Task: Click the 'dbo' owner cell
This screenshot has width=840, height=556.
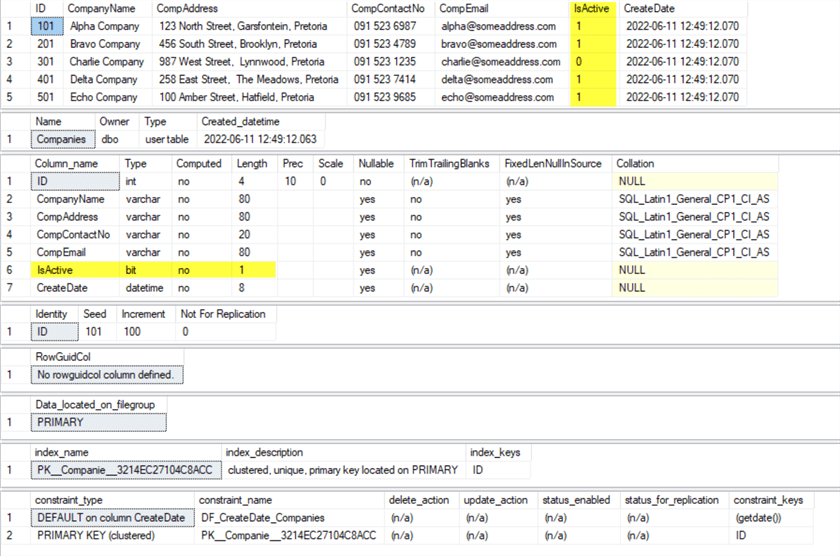Action: 110,139
